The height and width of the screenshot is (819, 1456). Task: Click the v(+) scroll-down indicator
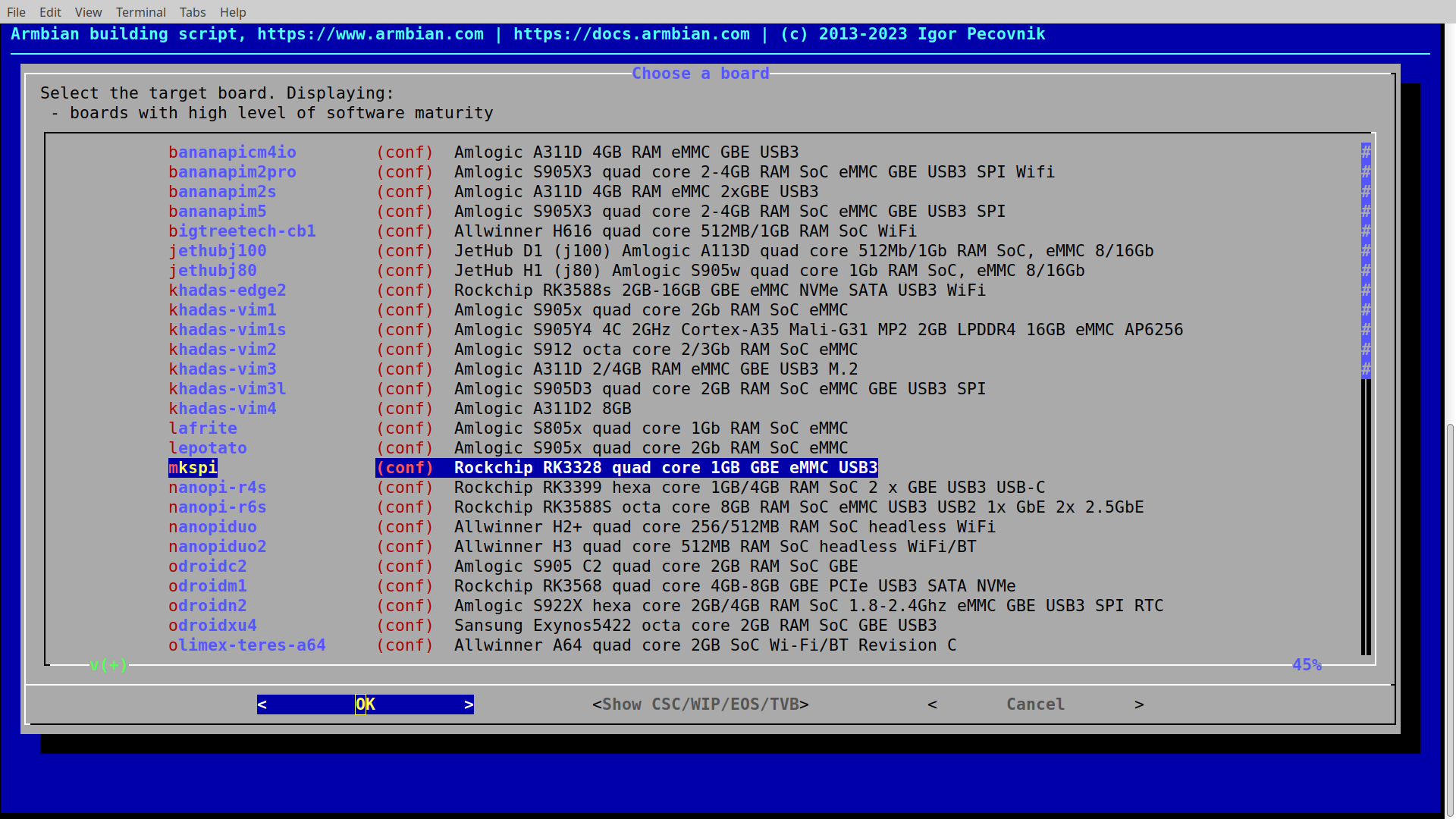(x=108, y=665)
